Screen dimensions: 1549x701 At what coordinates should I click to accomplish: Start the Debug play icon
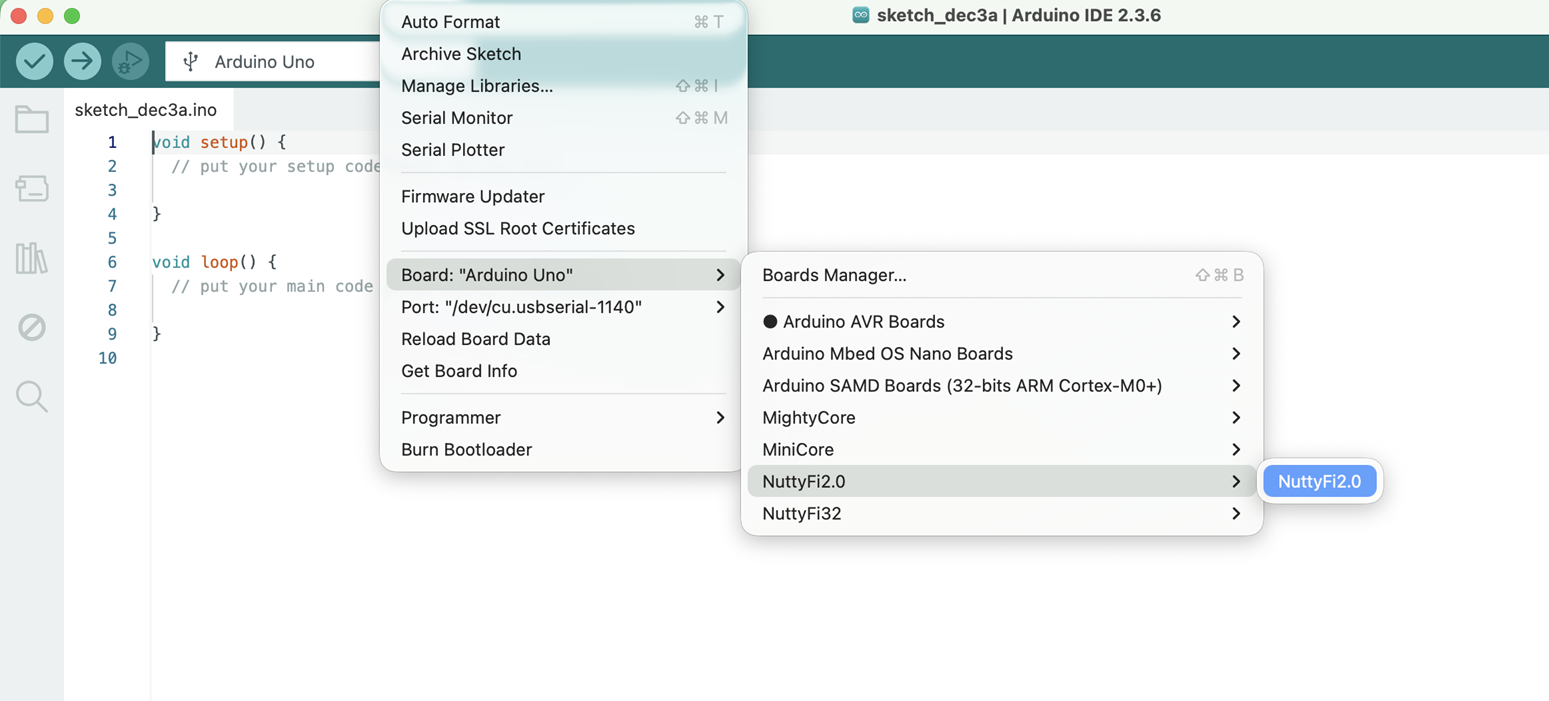(129, 62)
